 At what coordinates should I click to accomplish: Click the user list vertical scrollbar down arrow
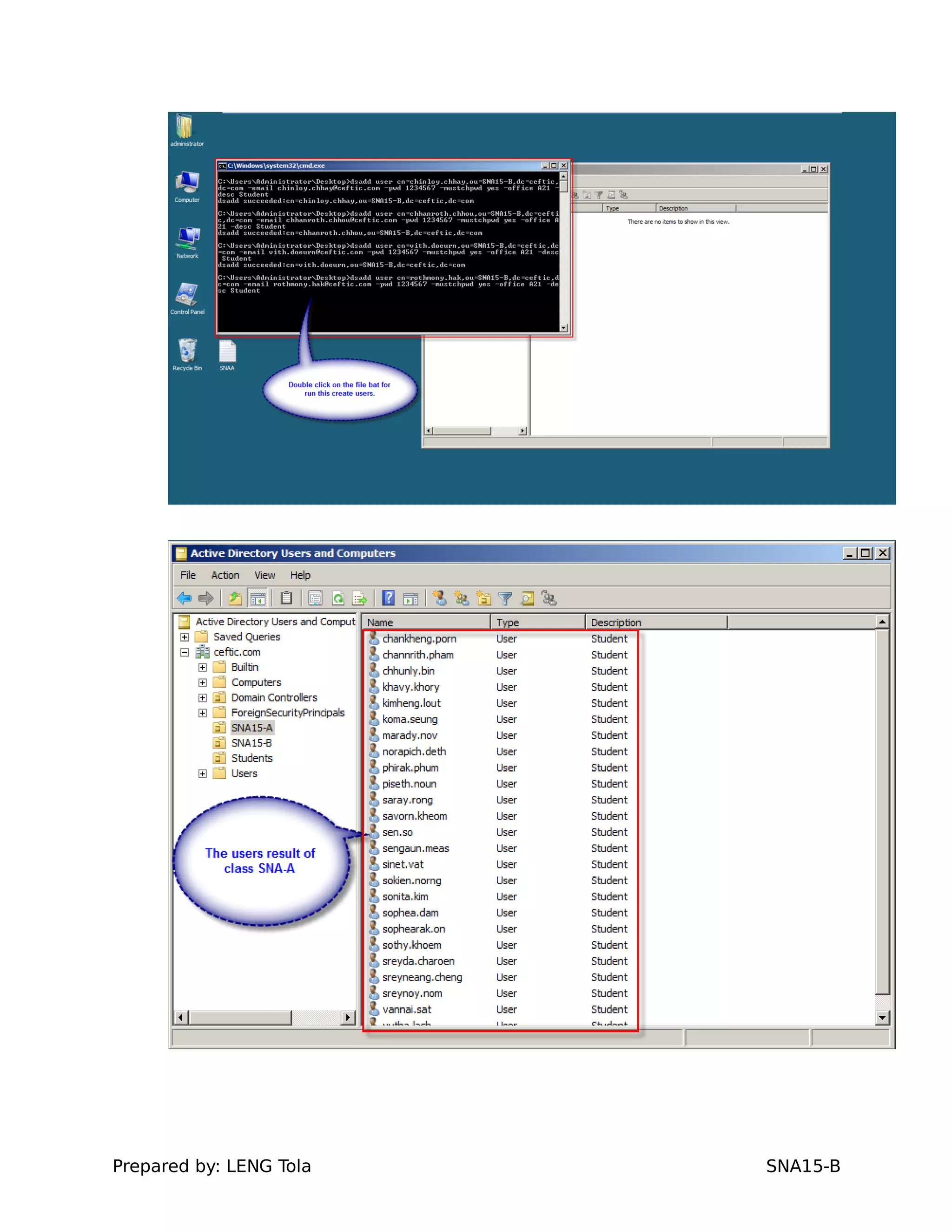[x=882, y=1018]
